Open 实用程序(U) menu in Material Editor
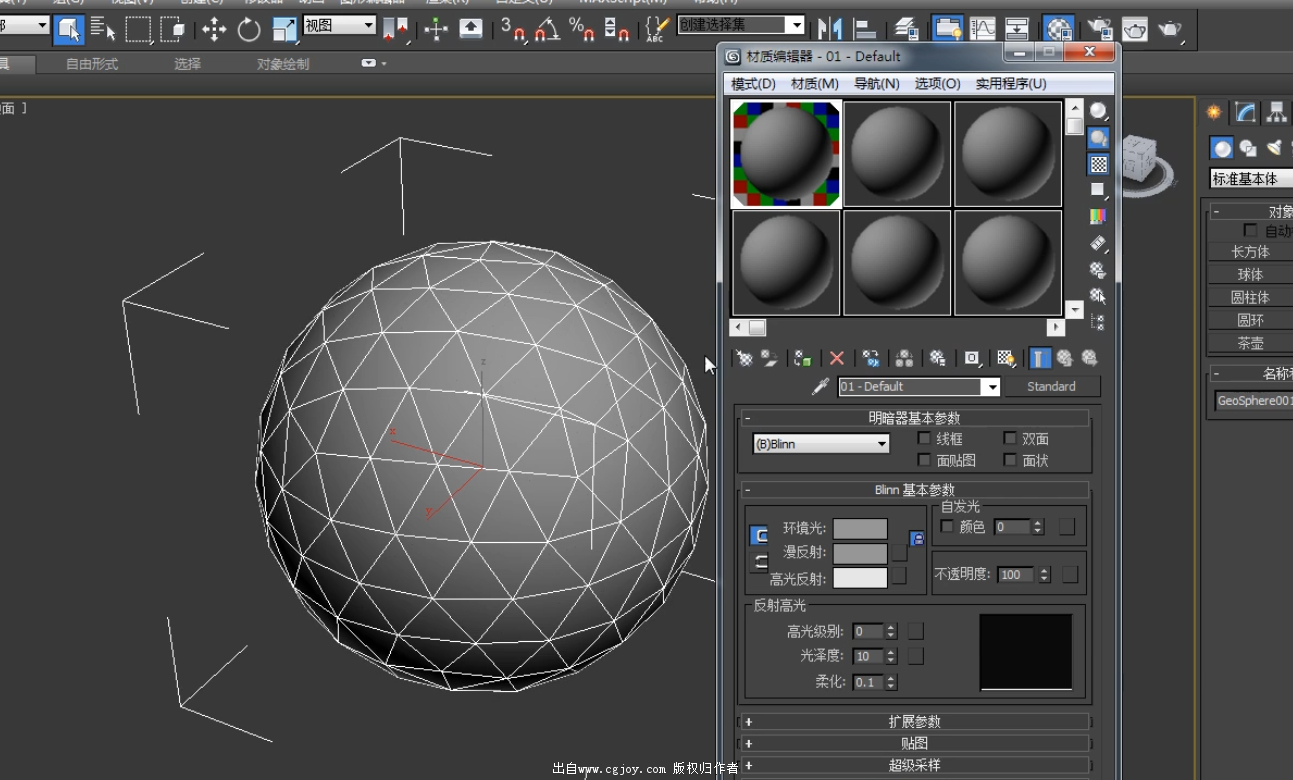Screen dimensions: 1293x780 click(x=1011, y=84)
